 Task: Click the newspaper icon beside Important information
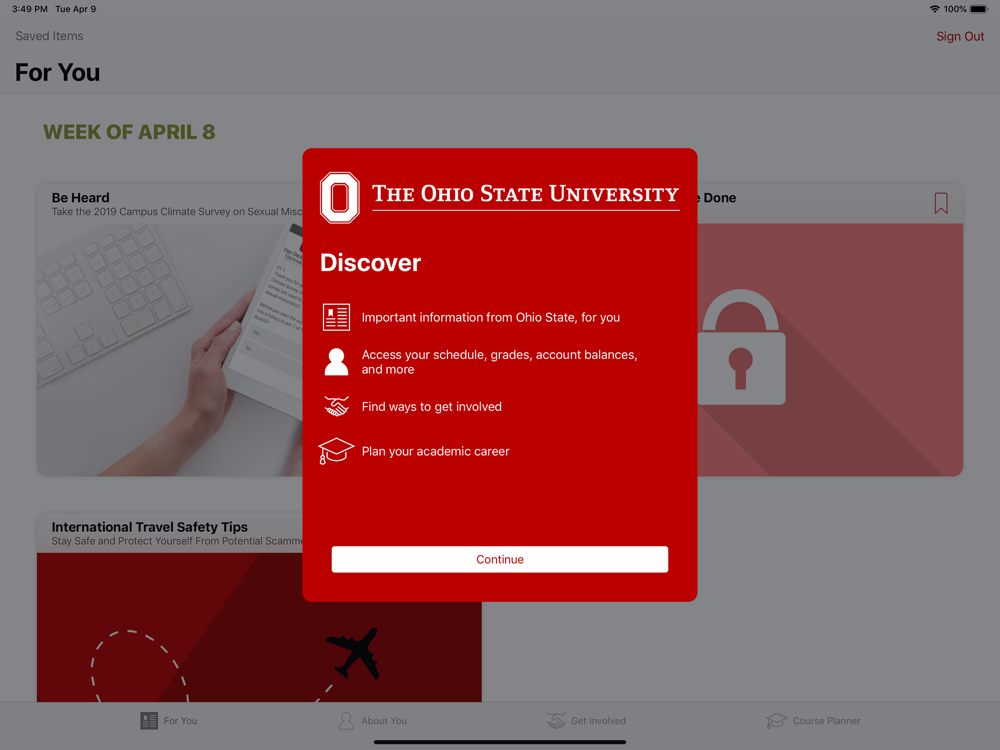coord(336,317)
